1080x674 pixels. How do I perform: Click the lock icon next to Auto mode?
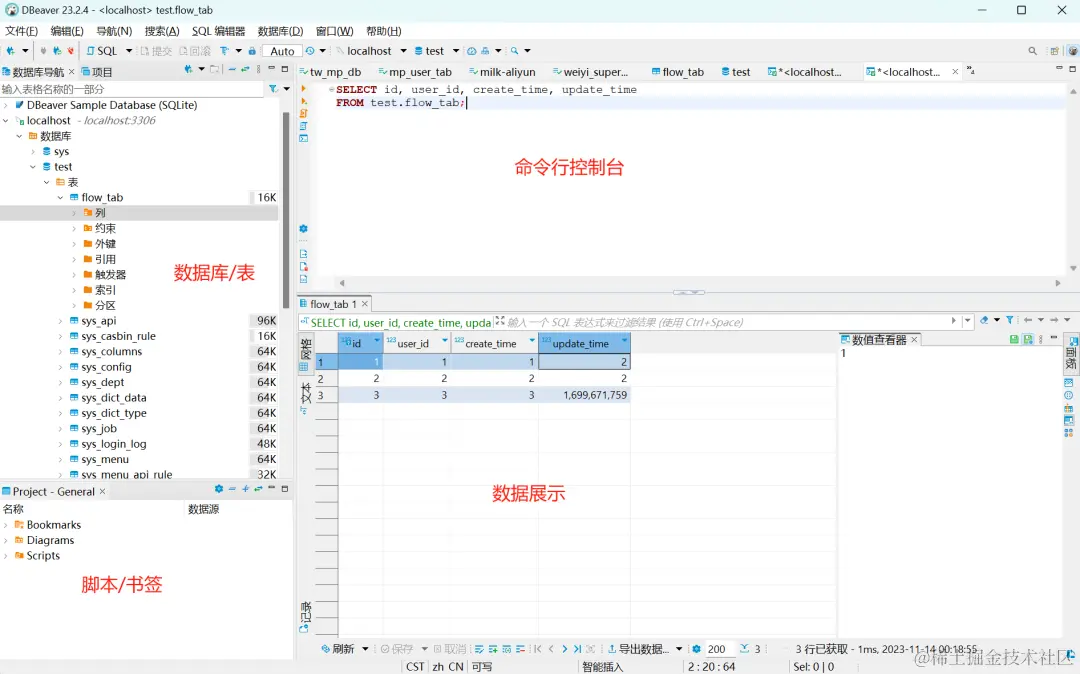[x=252, y=51]
